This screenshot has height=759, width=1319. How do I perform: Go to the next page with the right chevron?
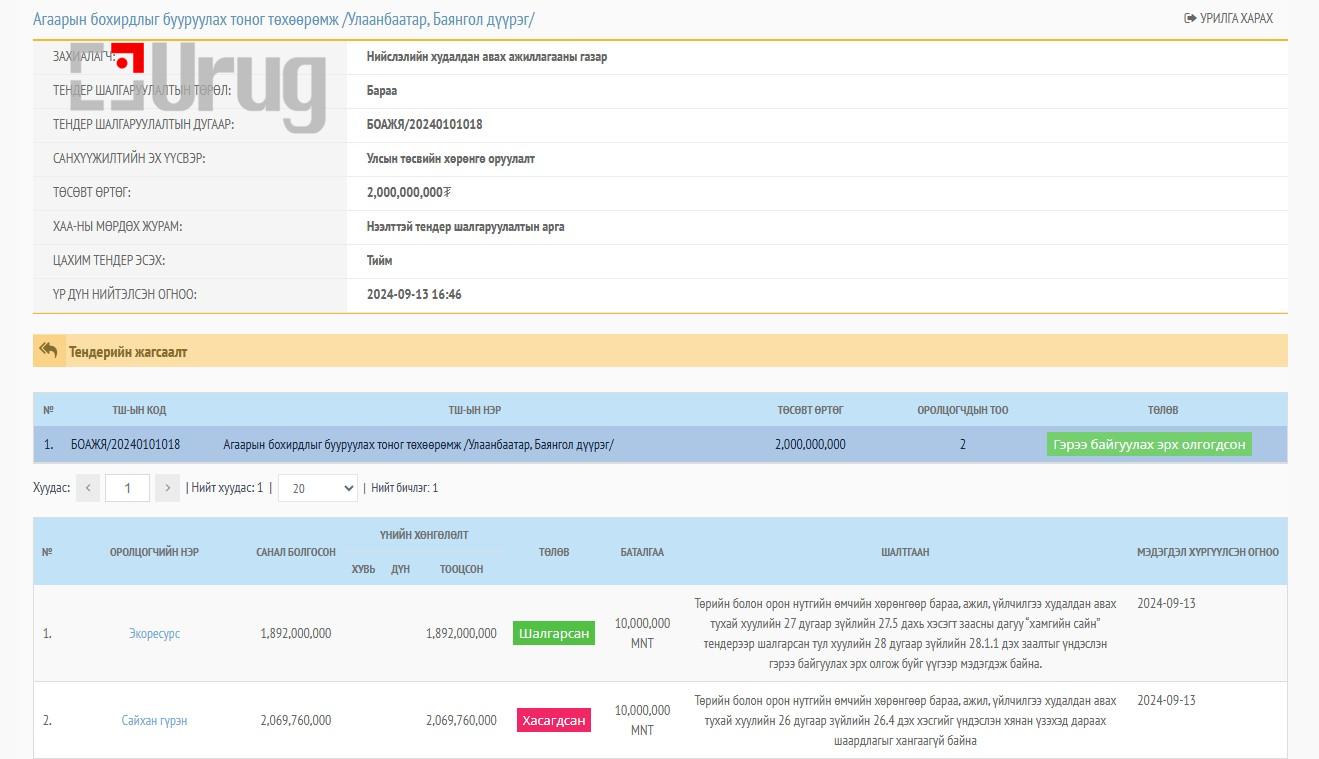167,488
